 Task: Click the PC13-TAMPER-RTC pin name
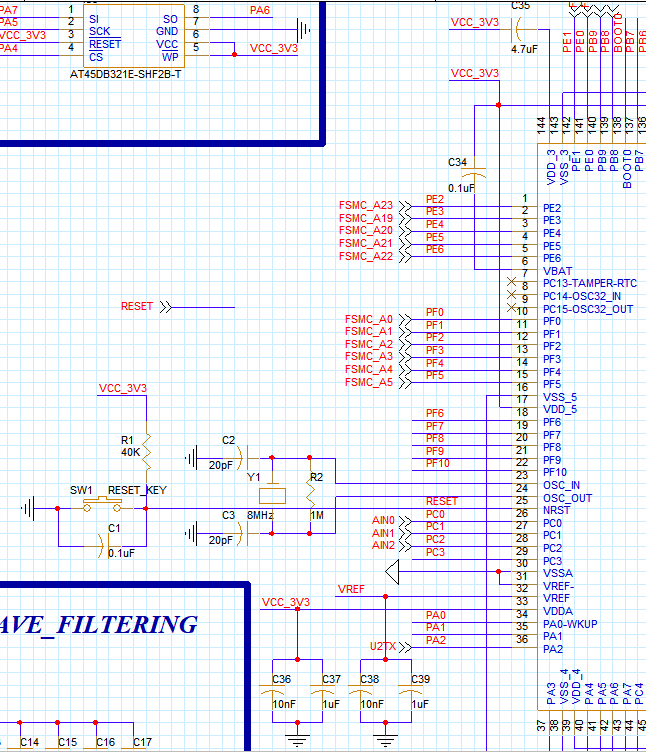click(590, 283)
